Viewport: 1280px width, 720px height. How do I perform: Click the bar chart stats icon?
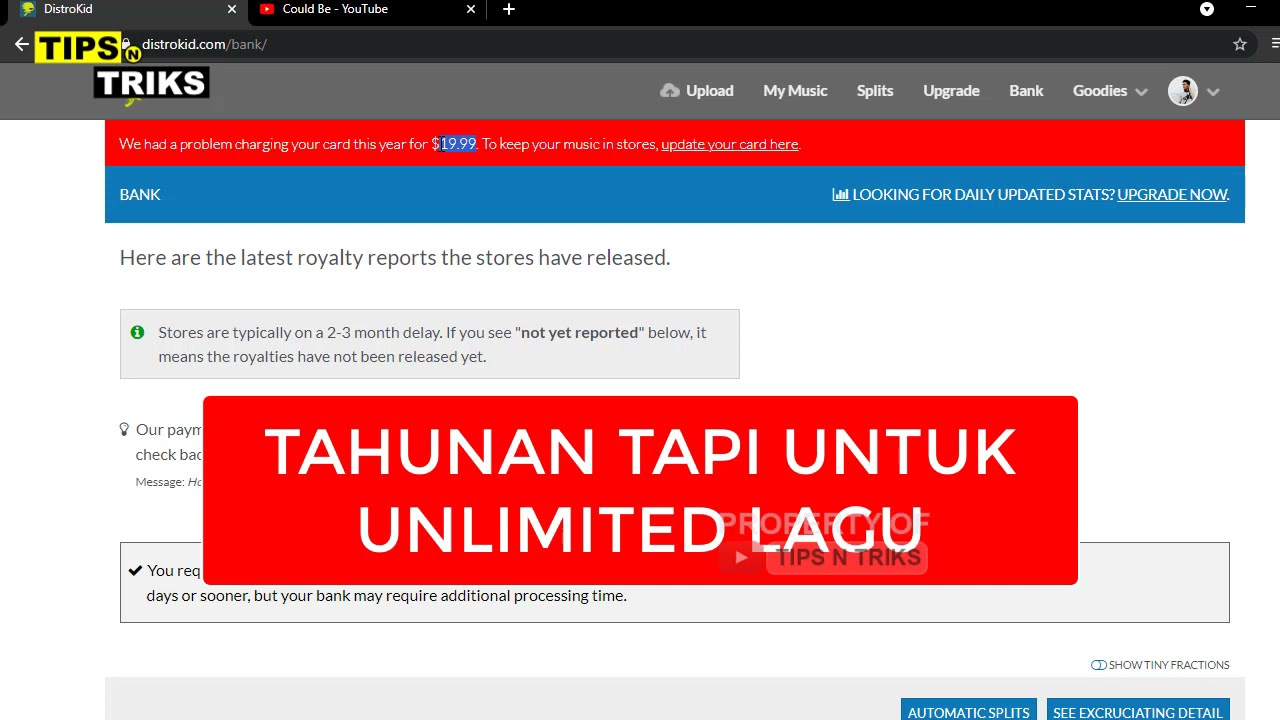[x=840, y=195]
